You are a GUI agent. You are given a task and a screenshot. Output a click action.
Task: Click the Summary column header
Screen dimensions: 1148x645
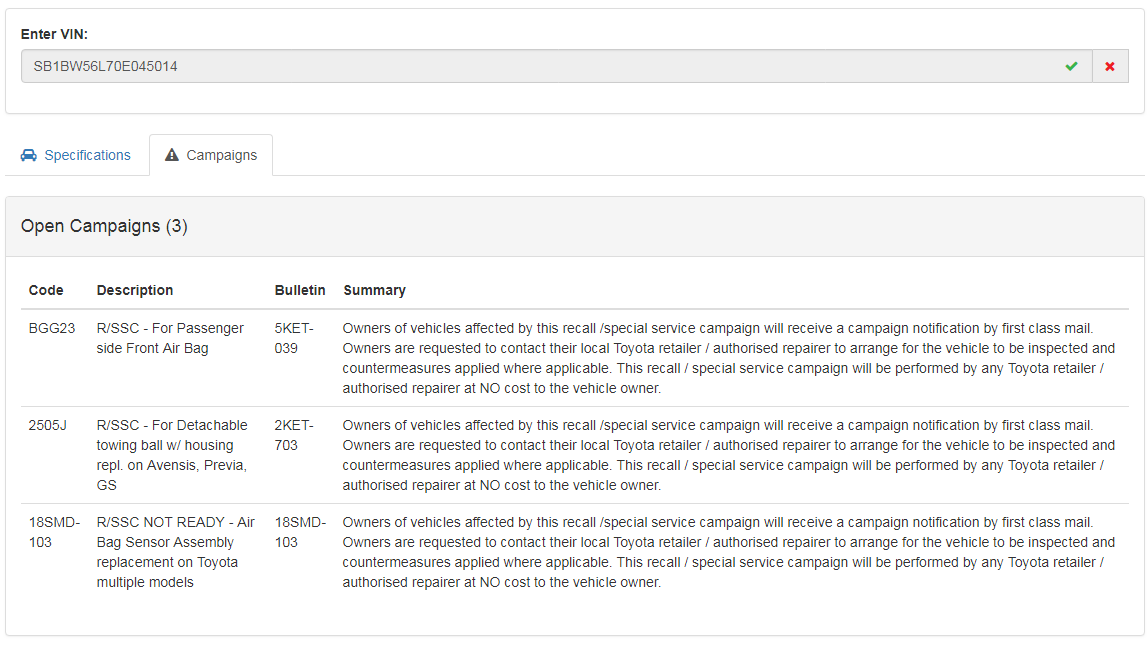tap(374, 290)
